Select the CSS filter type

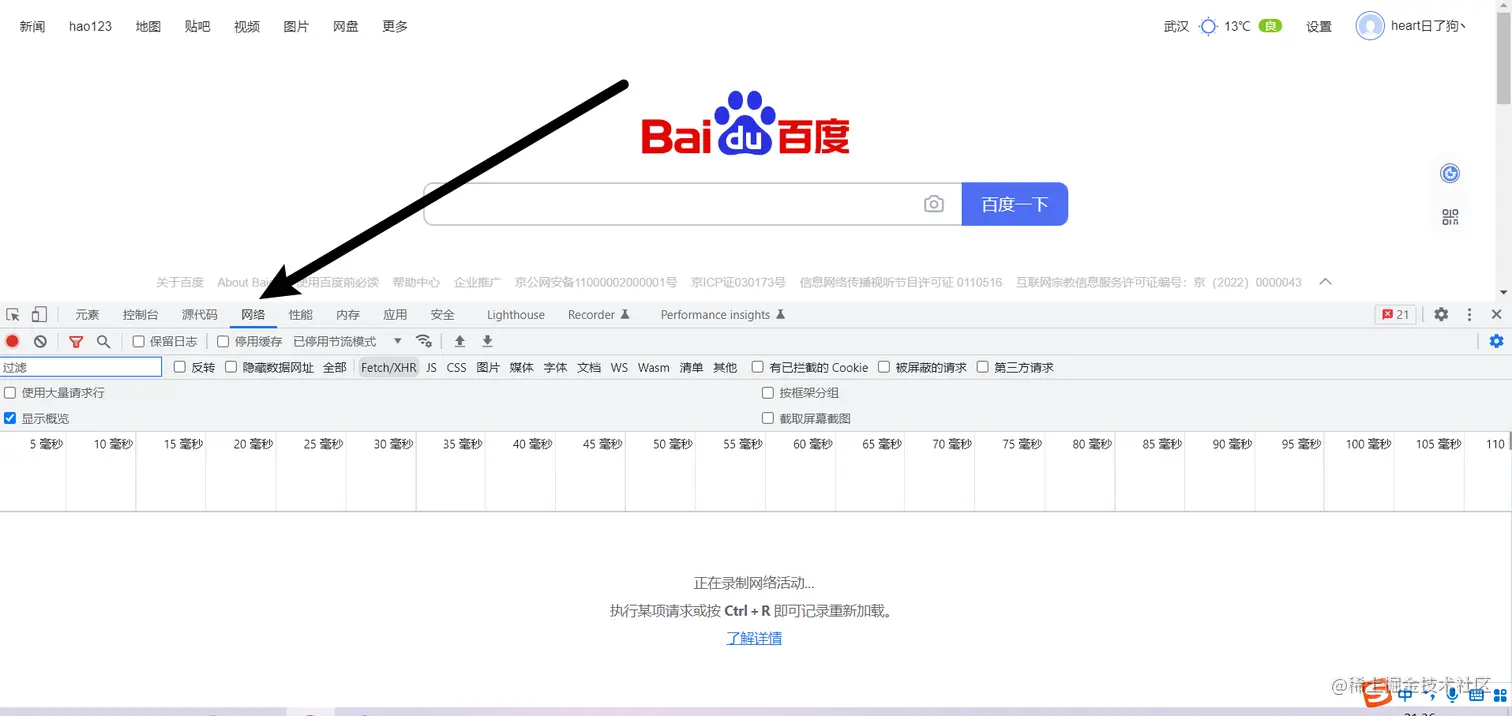tap(456, 367)
